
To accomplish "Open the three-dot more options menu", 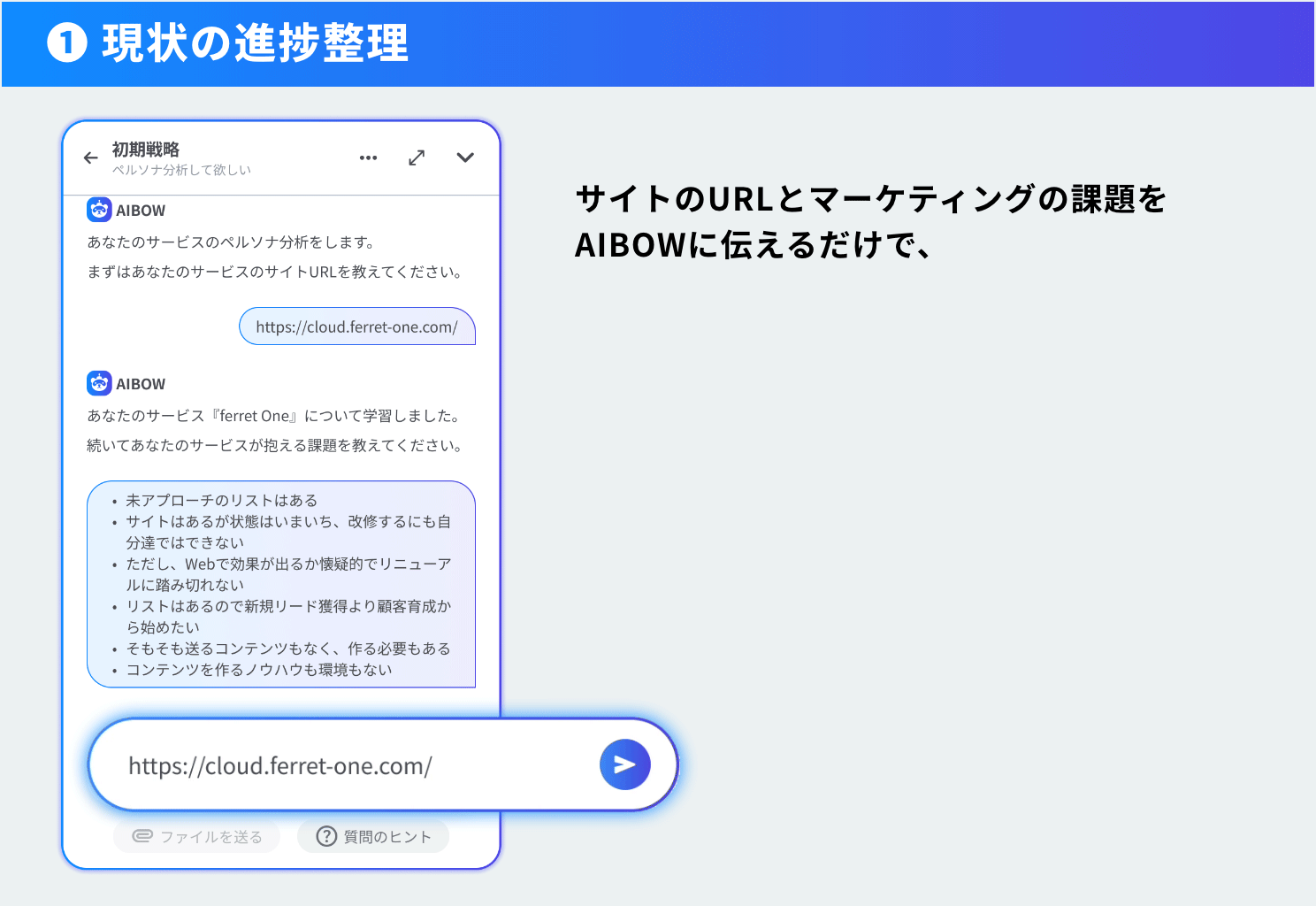I will coord(368,158).
